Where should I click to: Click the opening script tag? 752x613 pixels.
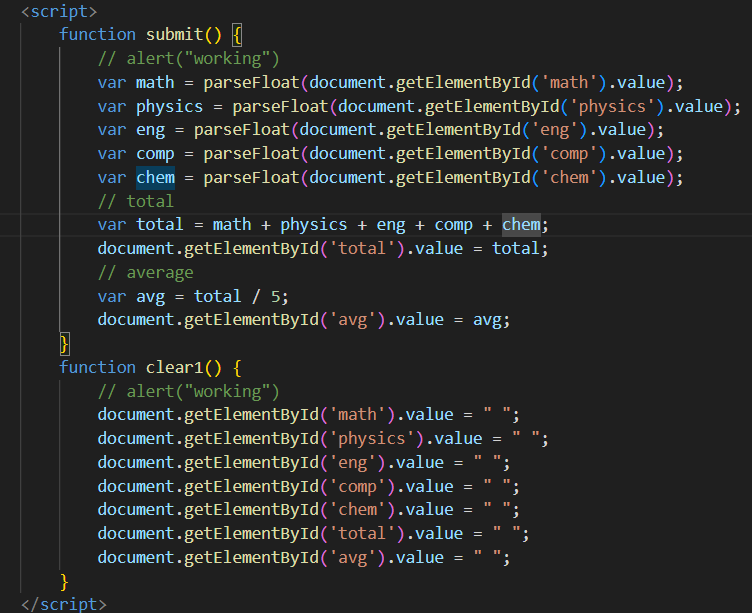coord(59,11)
